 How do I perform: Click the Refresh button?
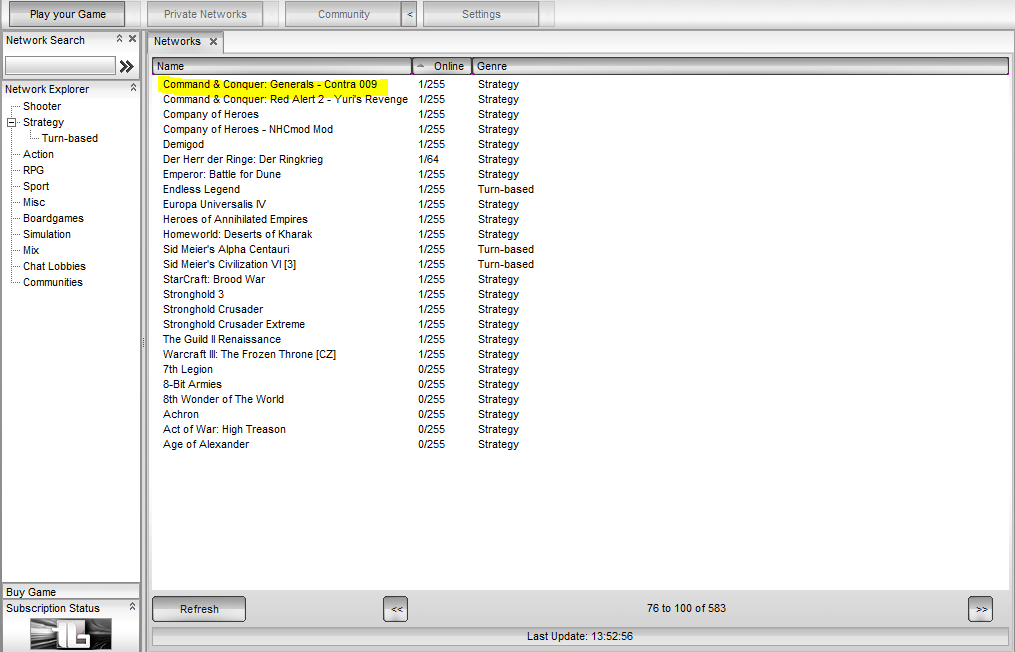click(x=199, y=609)
